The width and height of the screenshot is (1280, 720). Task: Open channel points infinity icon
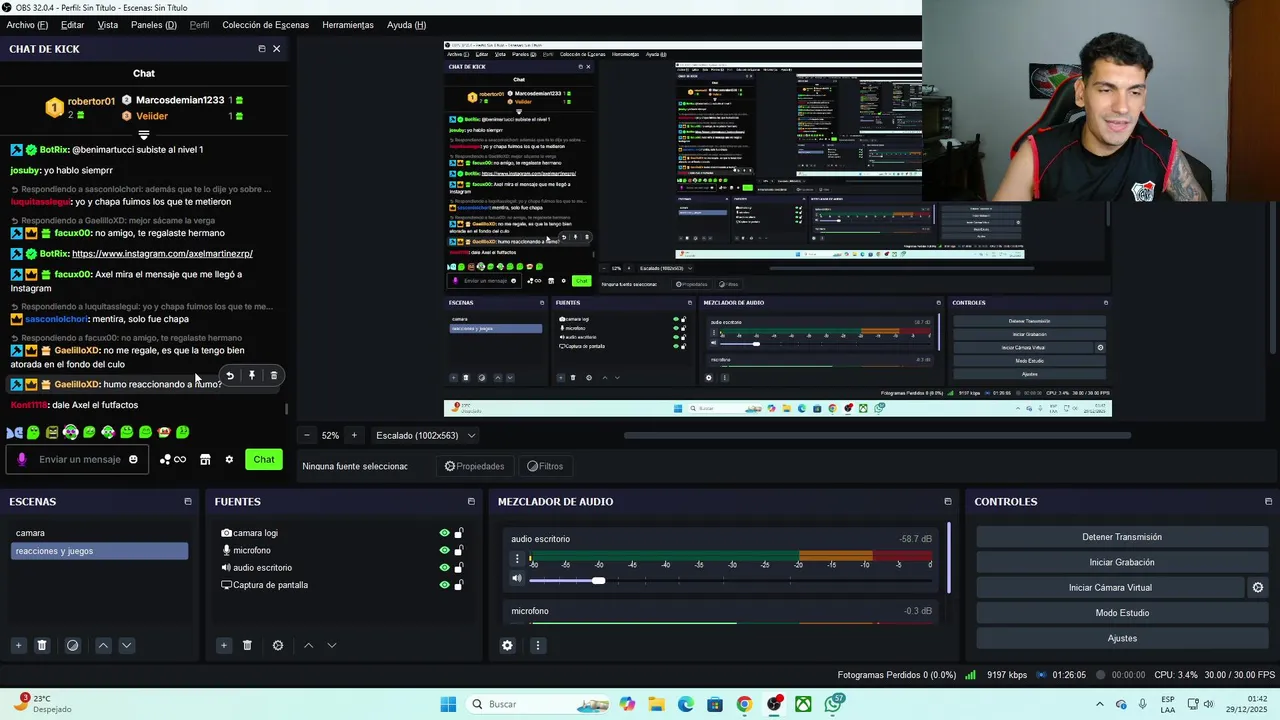180,460
